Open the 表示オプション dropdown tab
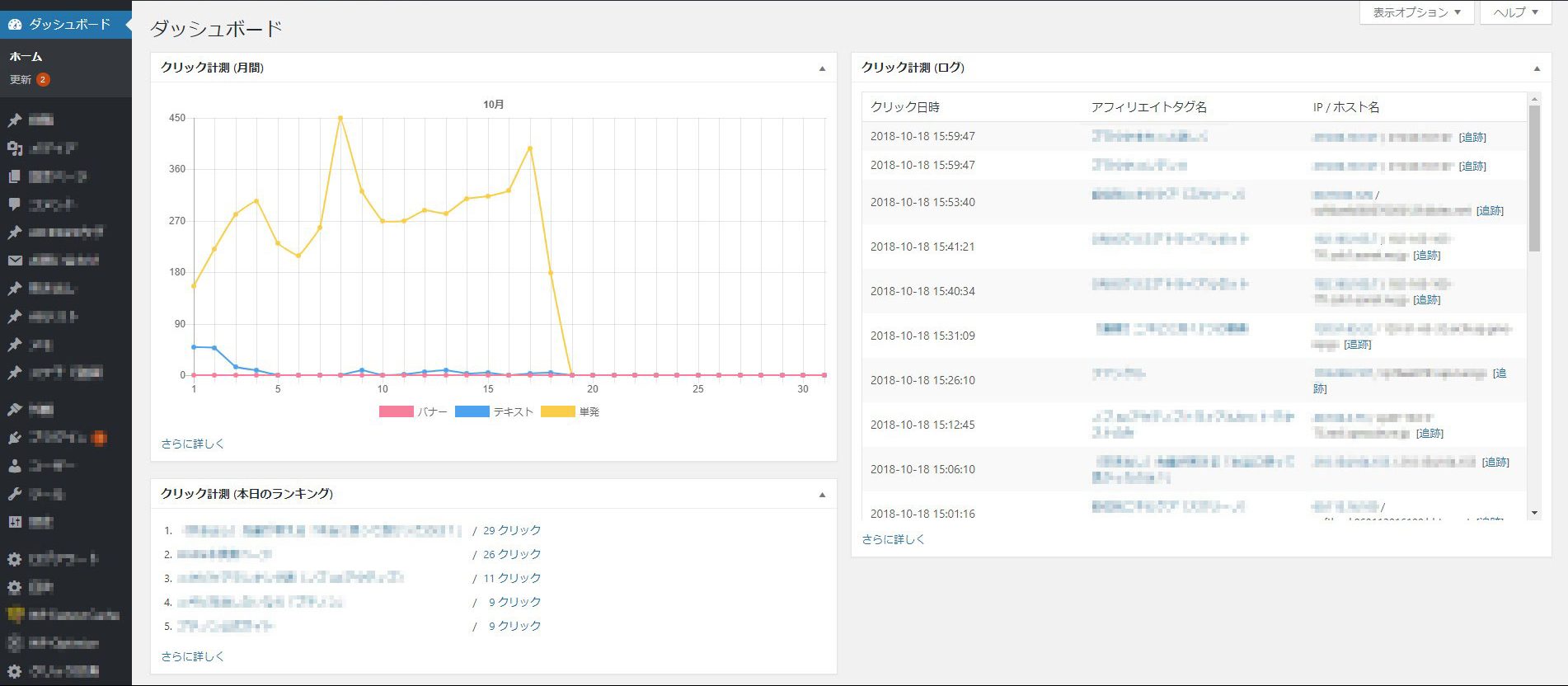Image resolution: width=1568 pixels, height=686 pixels. click(x=1416, y=12)
